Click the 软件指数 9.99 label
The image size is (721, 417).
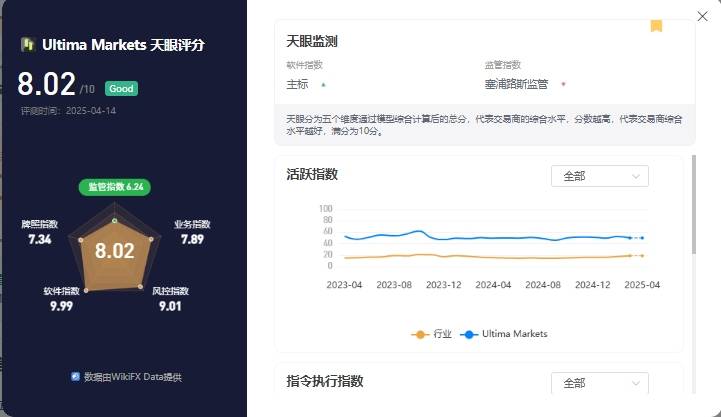(62, 299)
